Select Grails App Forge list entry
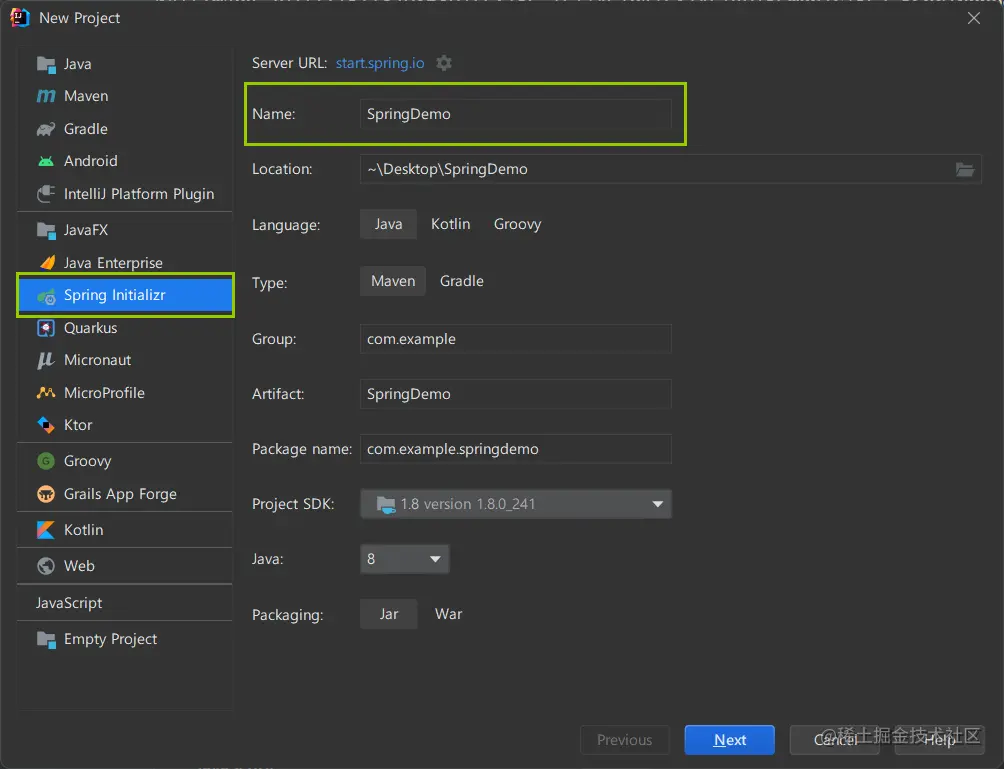 [x=125, y=494]
